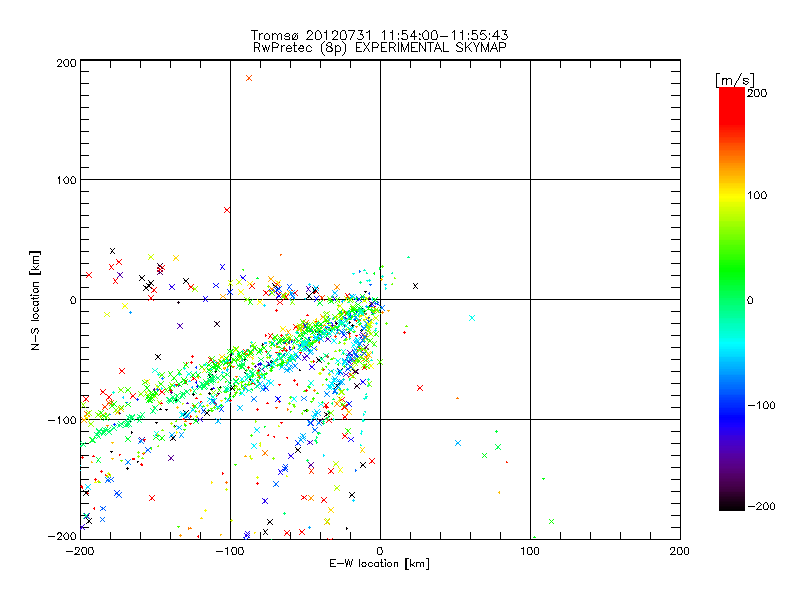This screenshot has height=600, width=800.
Task: Click the N-S axis tick label '-100'
Action: coord(62,420)
